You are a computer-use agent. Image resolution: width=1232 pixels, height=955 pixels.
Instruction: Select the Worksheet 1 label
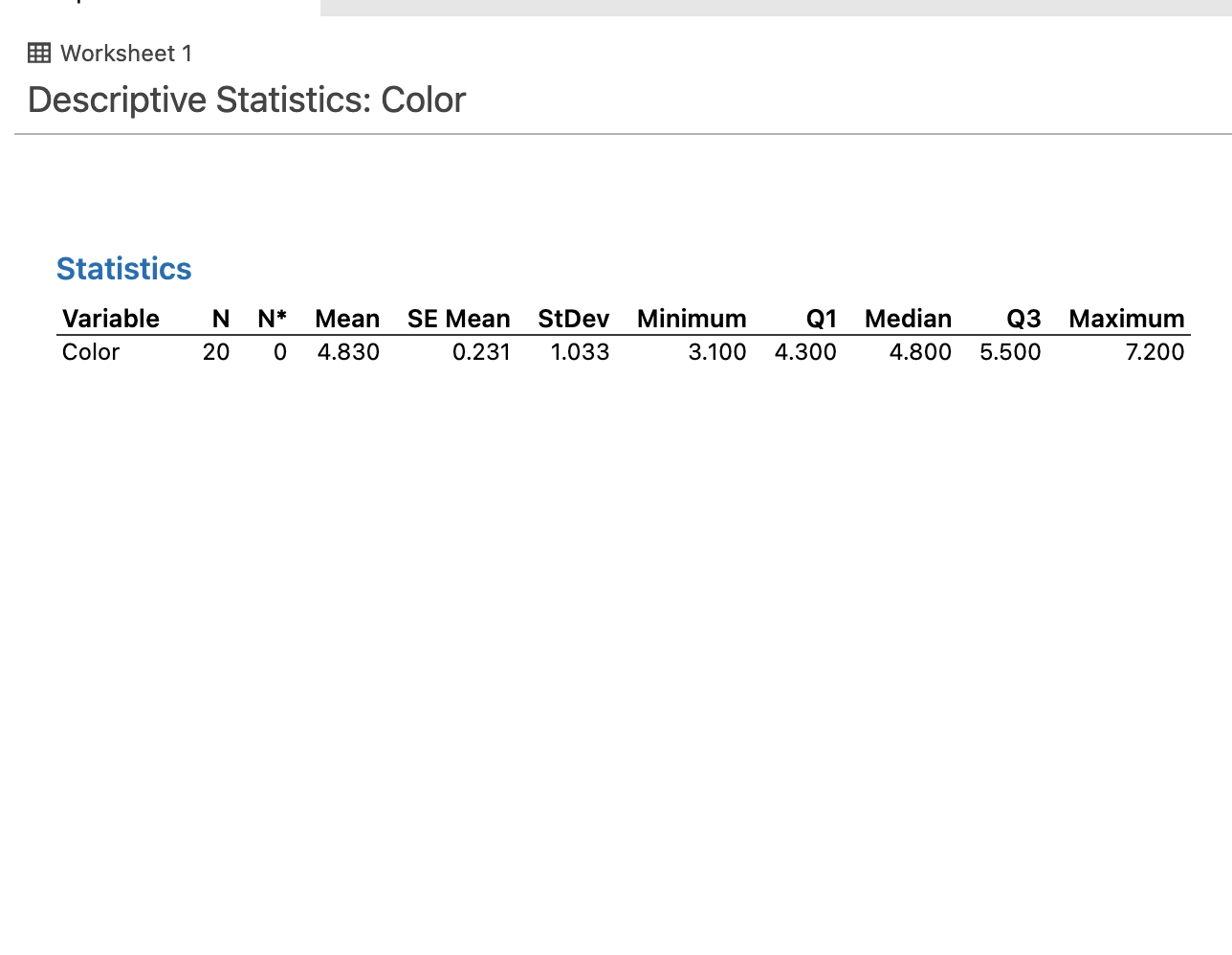coord(125,54)
